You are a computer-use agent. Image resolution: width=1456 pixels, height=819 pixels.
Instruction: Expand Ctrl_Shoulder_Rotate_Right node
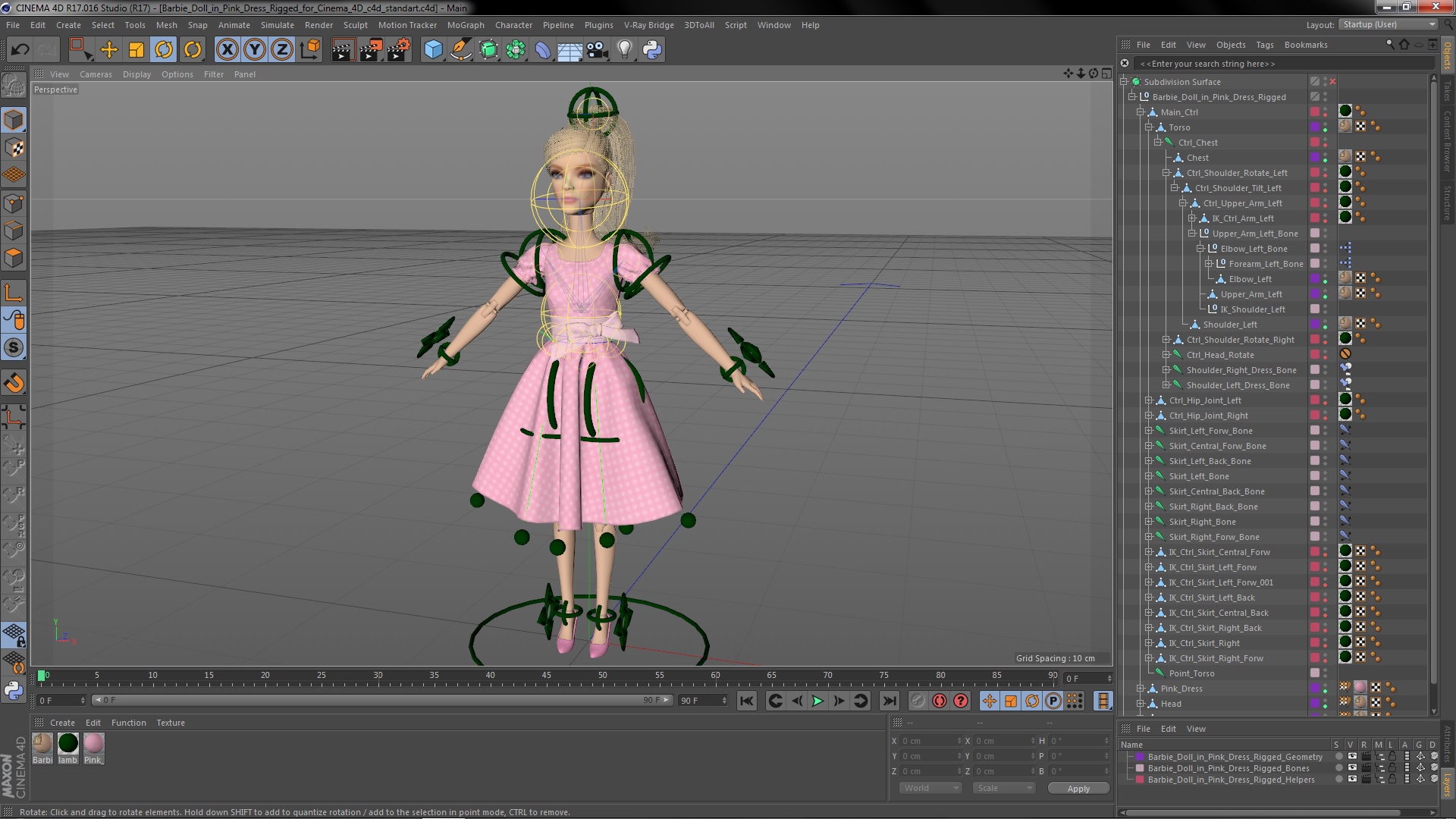pos(1166,340)
